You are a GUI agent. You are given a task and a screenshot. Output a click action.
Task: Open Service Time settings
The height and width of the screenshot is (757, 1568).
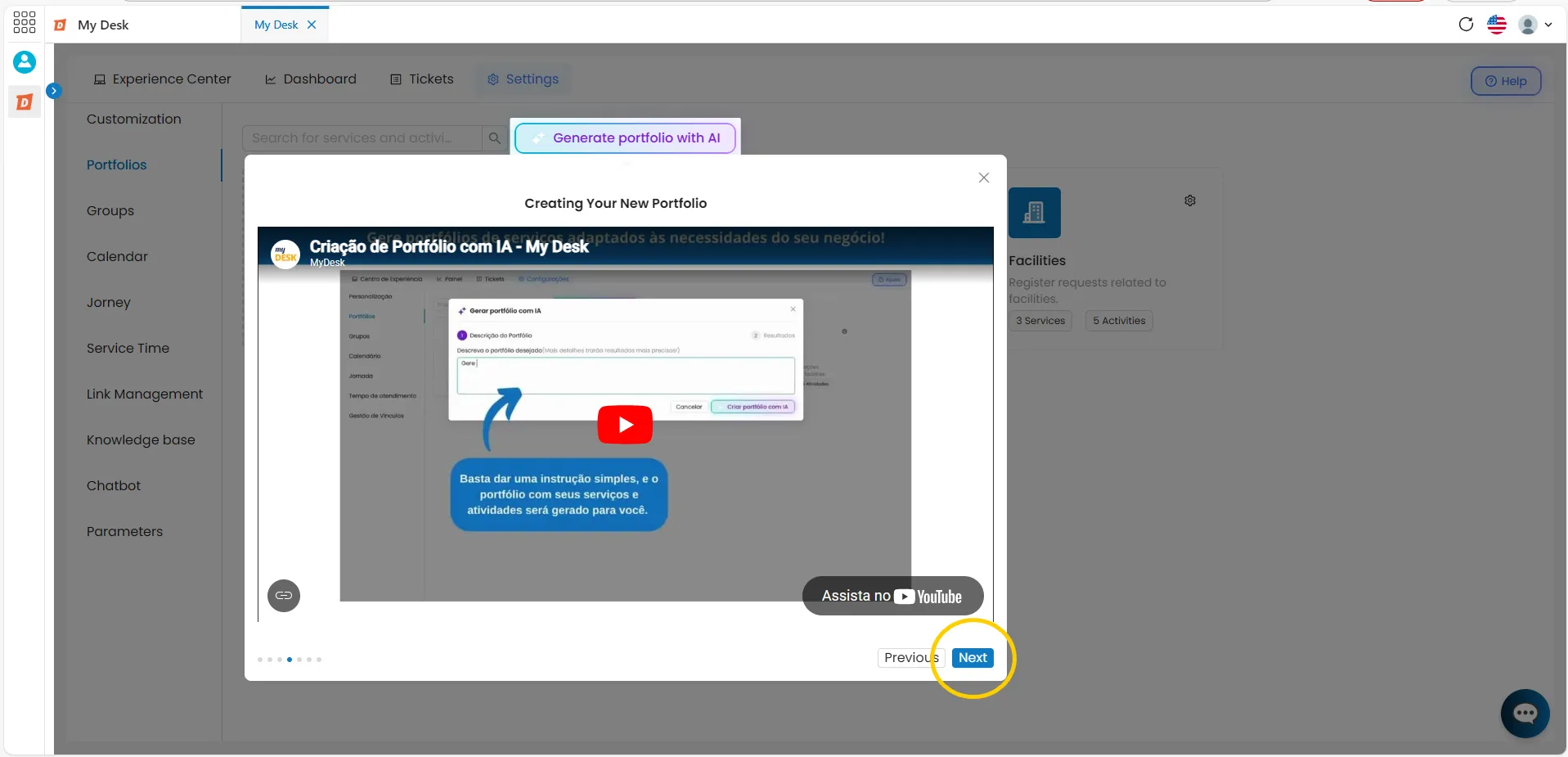128,348
